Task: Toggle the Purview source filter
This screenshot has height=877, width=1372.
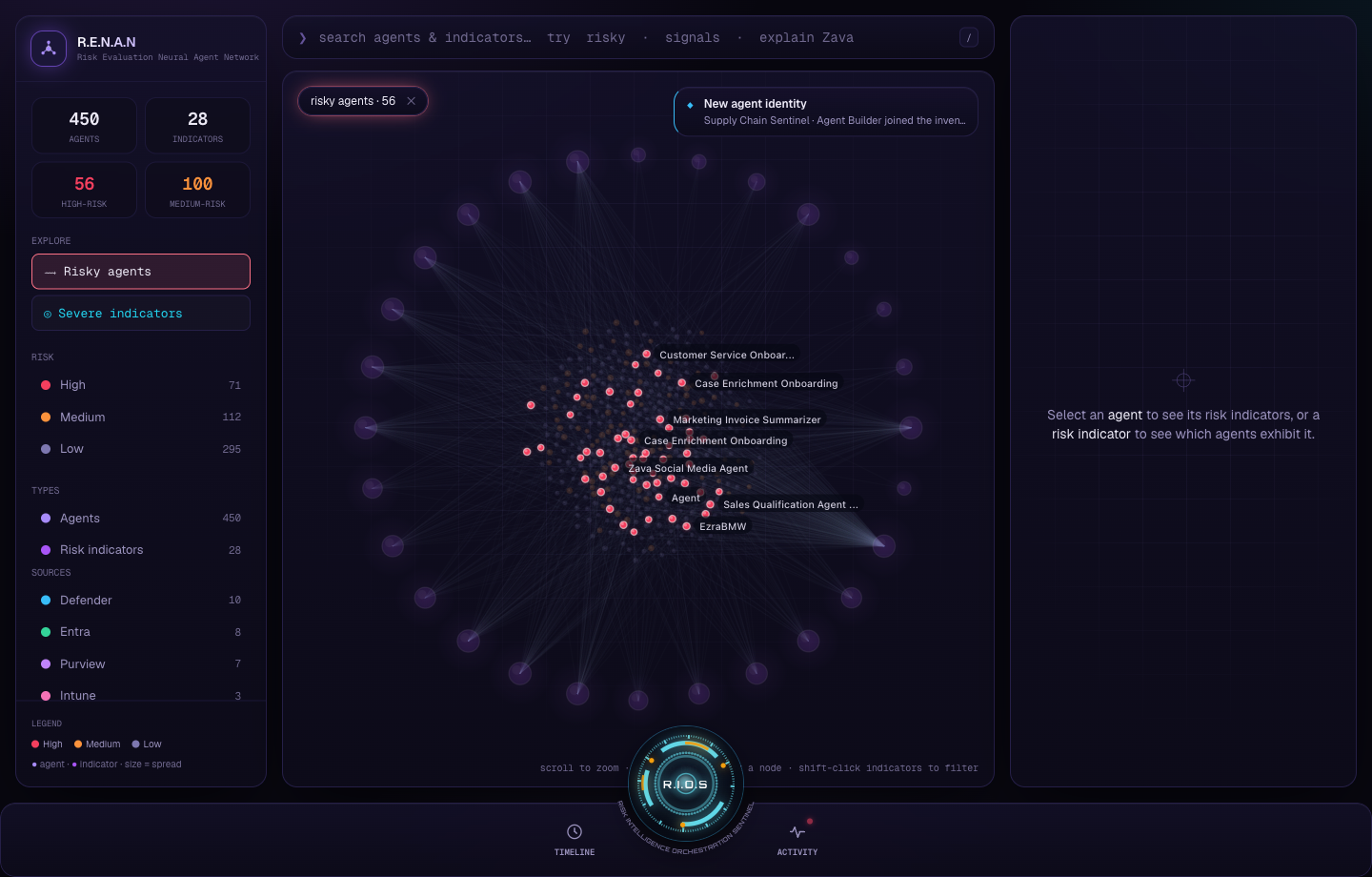Action: tap(141, 664)
